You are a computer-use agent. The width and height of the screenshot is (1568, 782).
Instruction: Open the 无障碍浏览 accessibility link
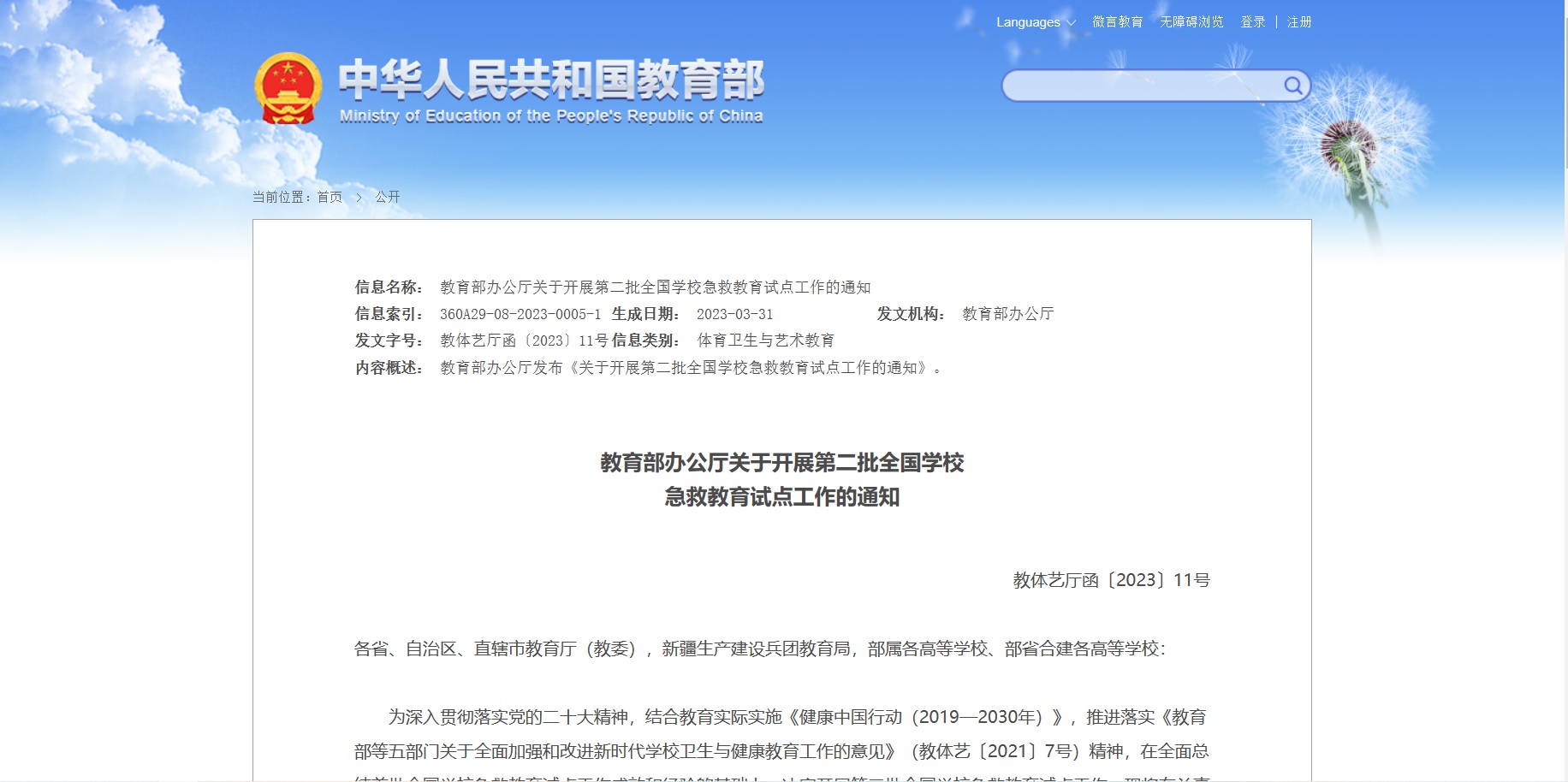tap(1191, 22)
